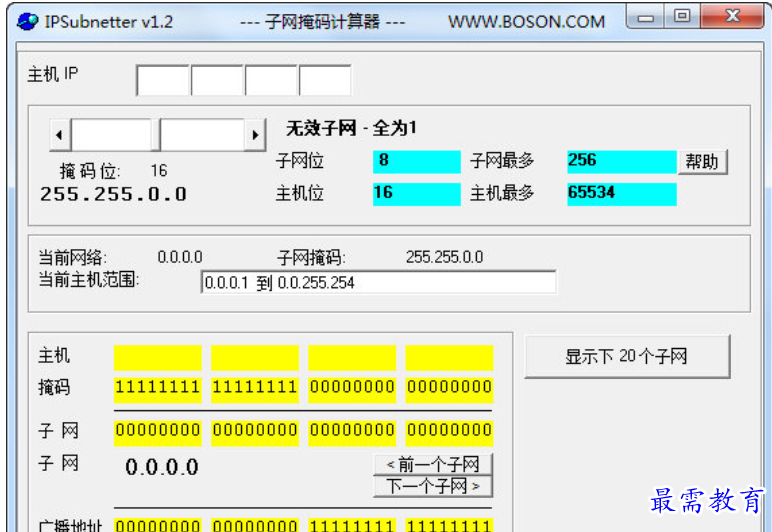772x532 pixels.
Task: Click the 下一个子网 next subnet button
Action: [433, 486]
